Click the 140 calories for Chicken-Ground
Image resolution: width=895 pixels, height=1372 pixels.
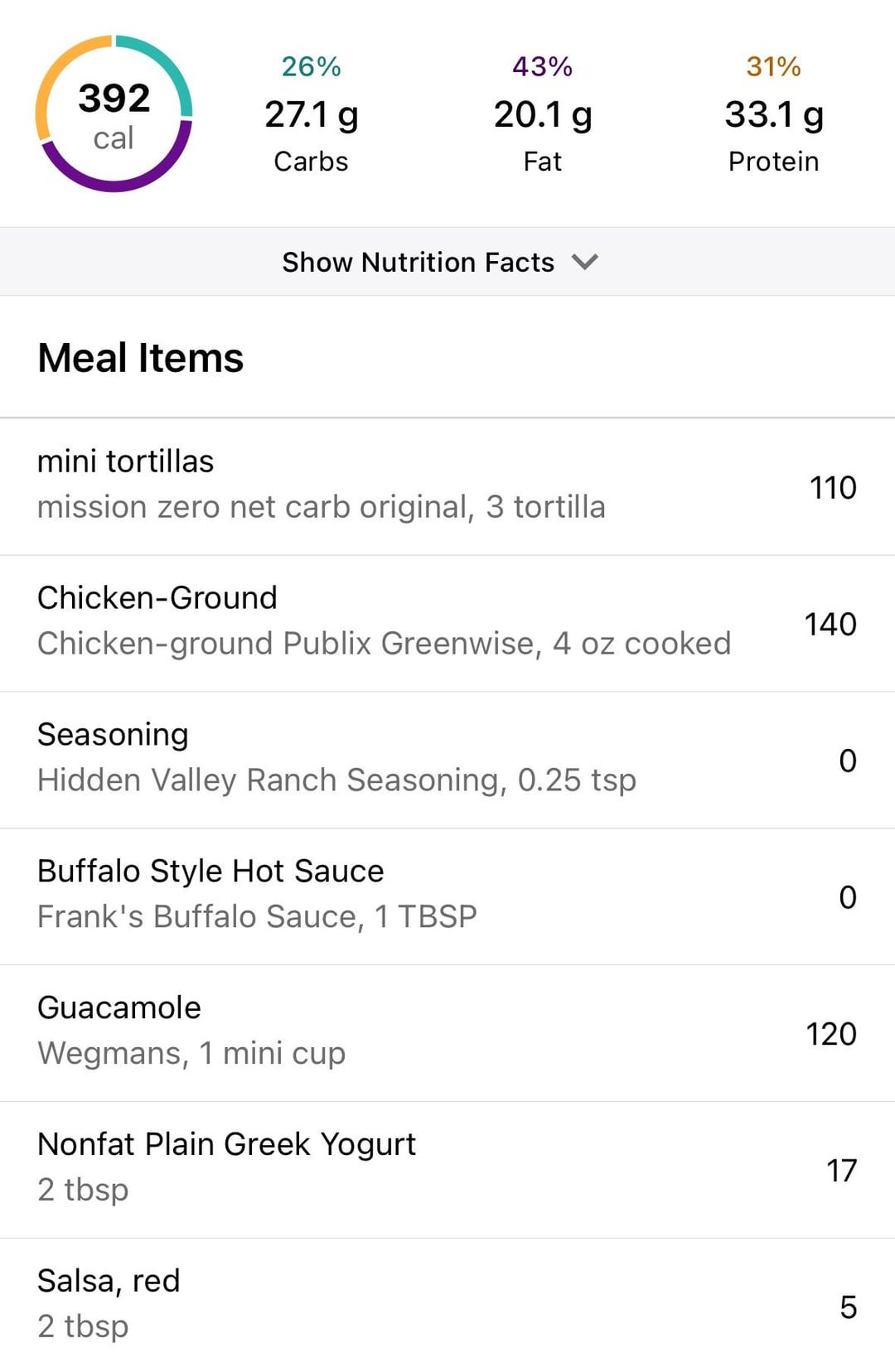(830, 624)
